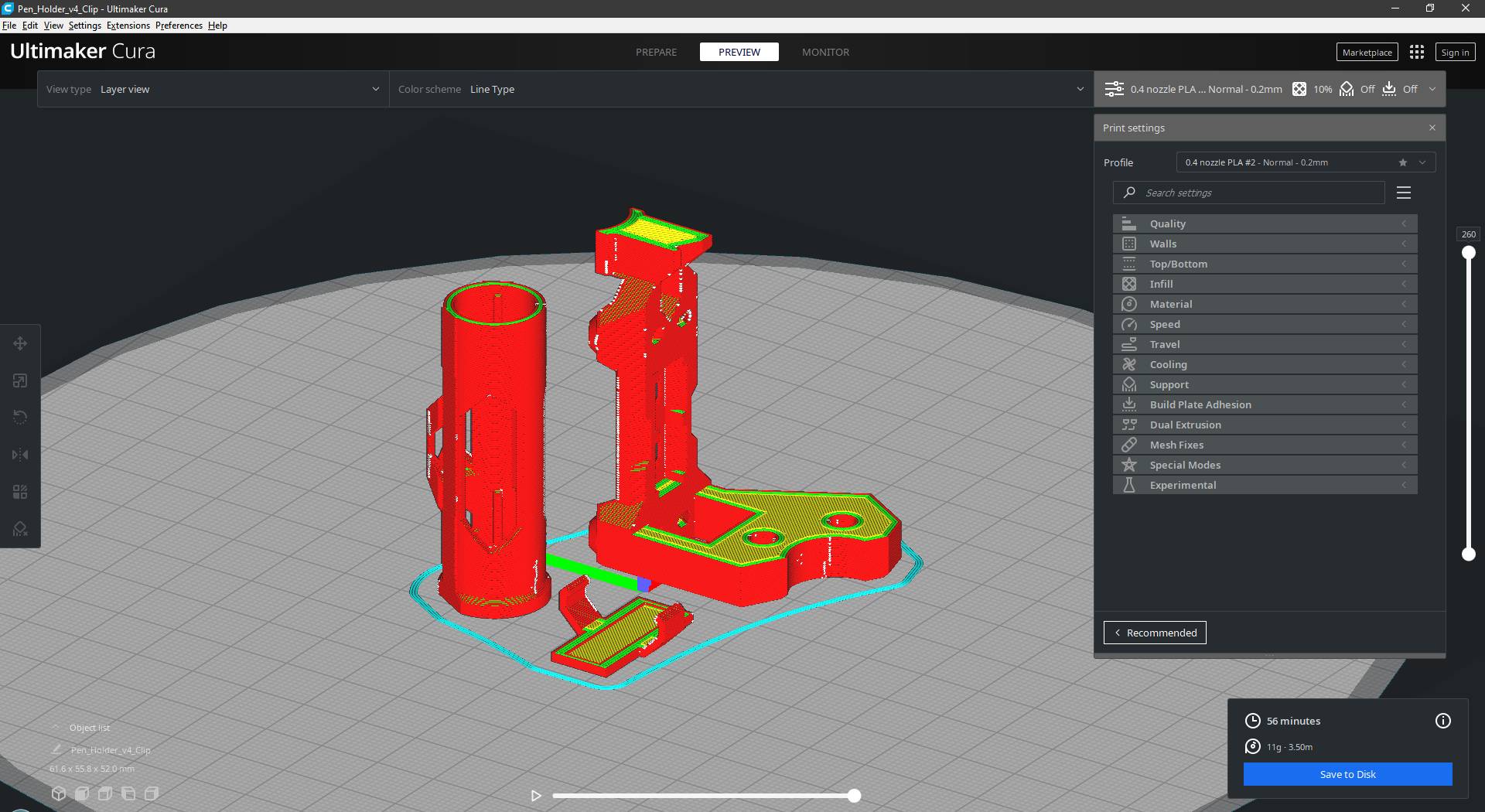Select the Support Blocker tool
The height and width of the screenshot is (812, 1485).
click(x=20, y=529)
